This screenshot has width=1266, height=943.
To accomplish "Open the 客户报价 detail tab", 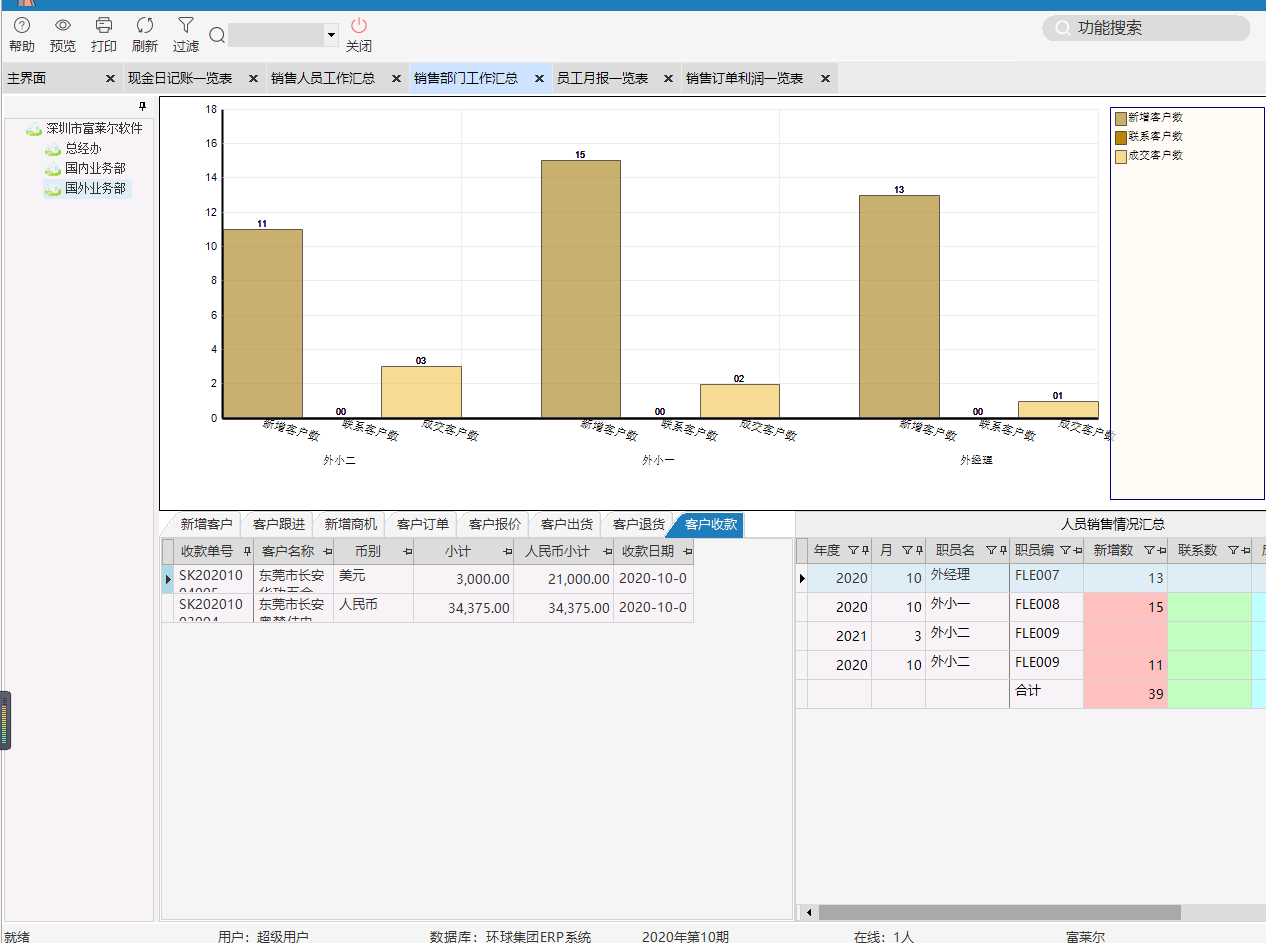I will click(x=494, y=524).
